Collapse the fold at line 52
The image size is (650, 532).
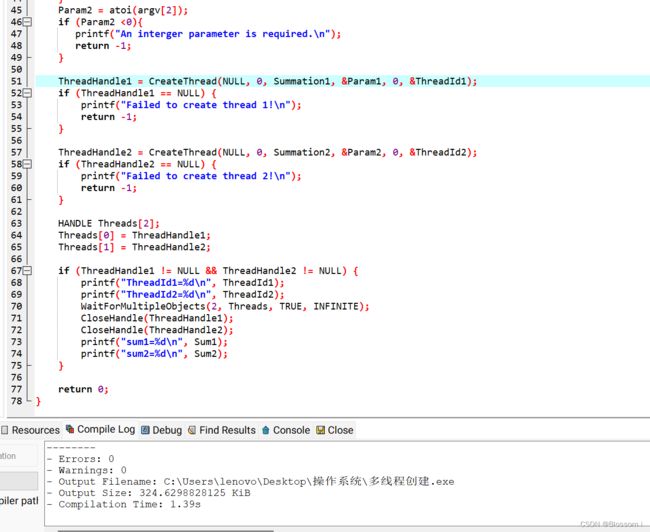(27, 93)
